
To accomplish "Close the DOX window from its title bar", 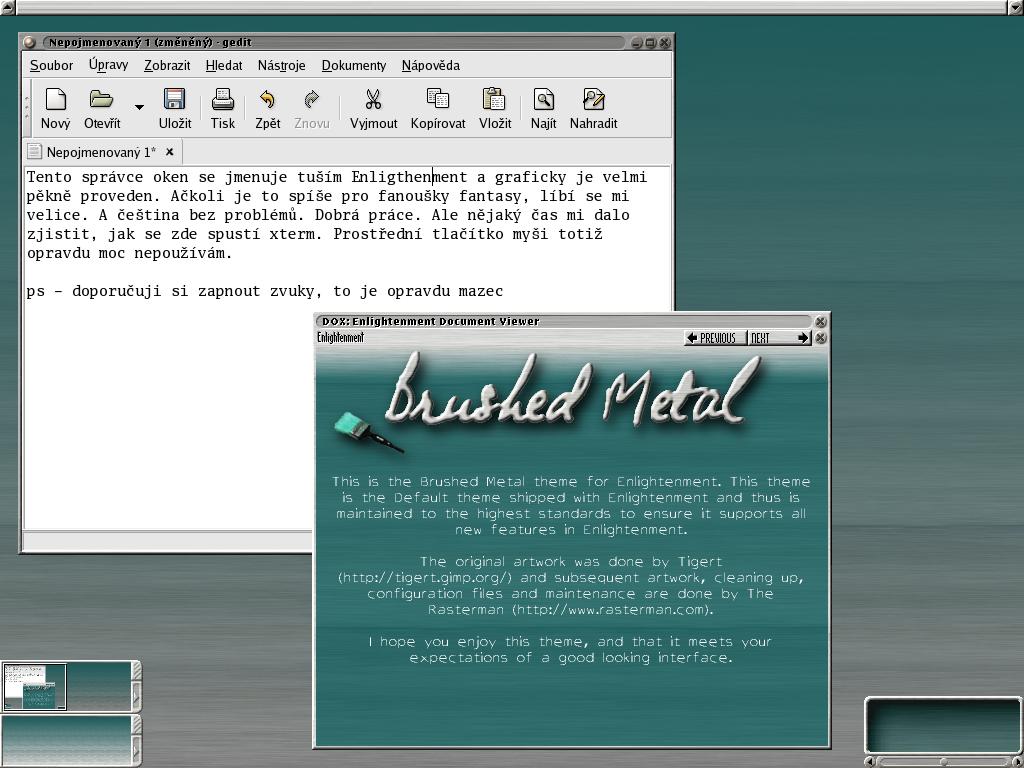I will [x=820, y=321].
